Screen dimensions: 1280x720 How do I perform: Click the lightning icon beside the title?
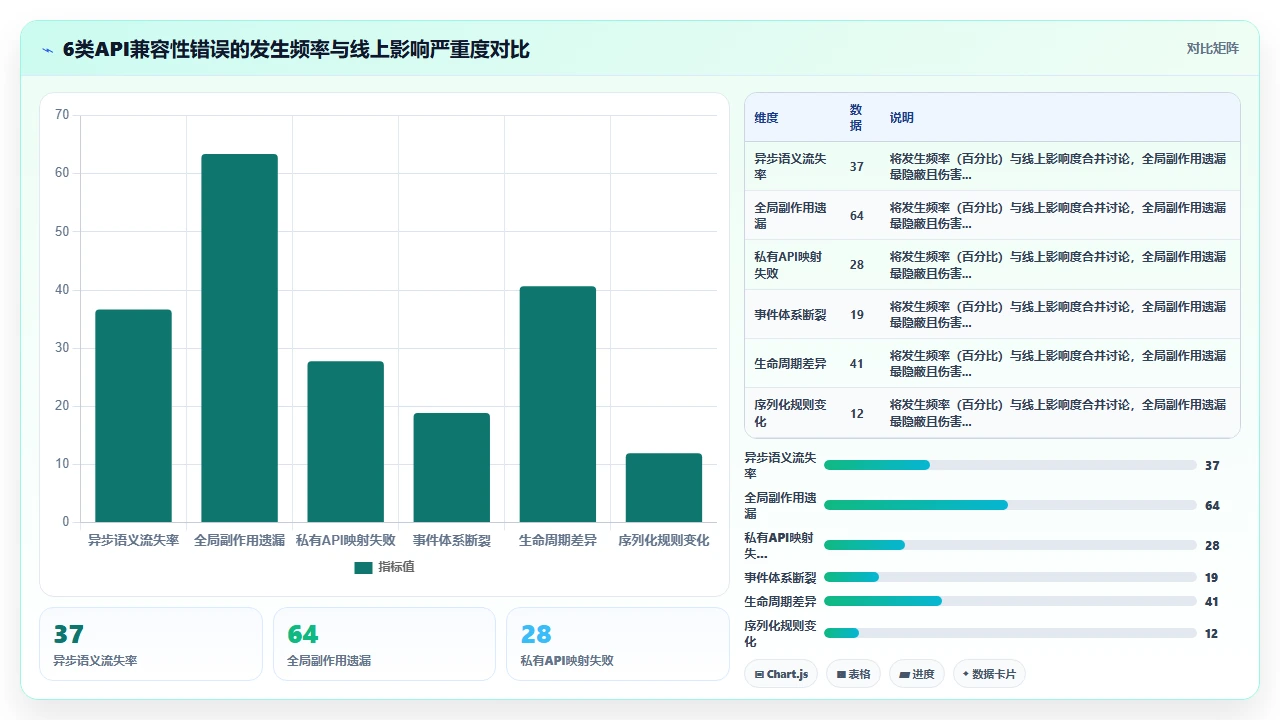pyautogui.click(x=48, y=49)
